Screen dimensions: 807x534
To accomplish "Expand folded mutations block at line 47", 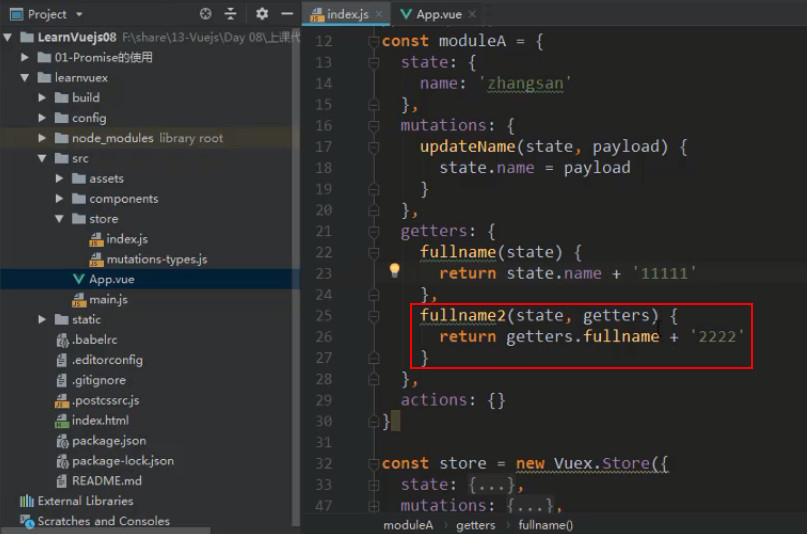I will [374, 506].
